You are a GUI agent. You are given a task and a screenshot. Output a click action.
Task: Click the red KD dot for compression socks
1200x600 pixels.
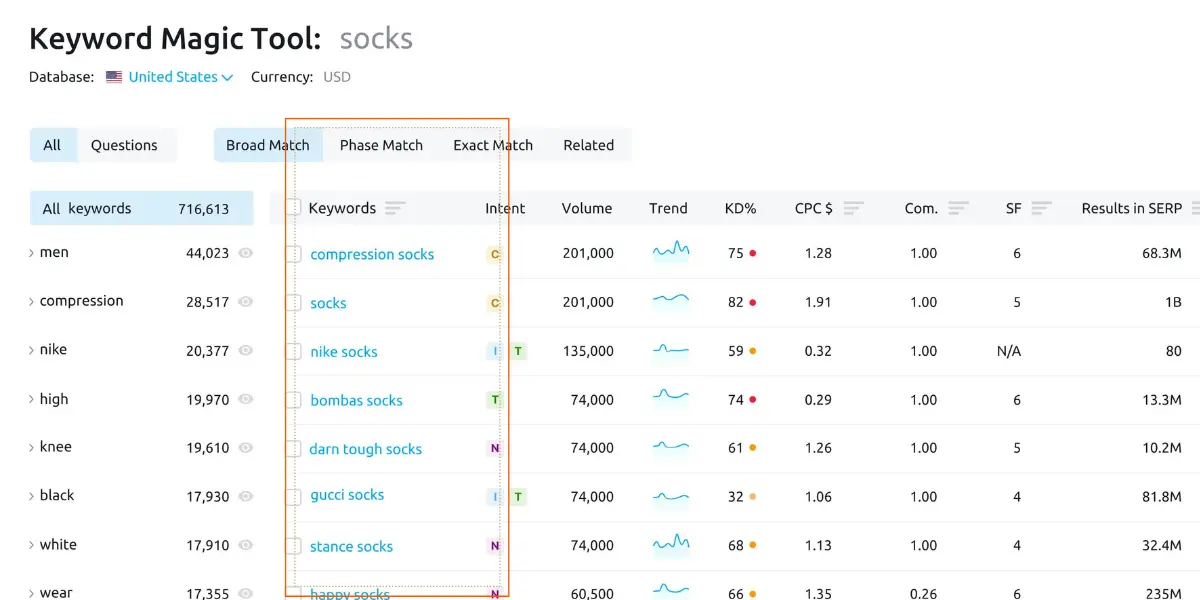tap(753, 254)
